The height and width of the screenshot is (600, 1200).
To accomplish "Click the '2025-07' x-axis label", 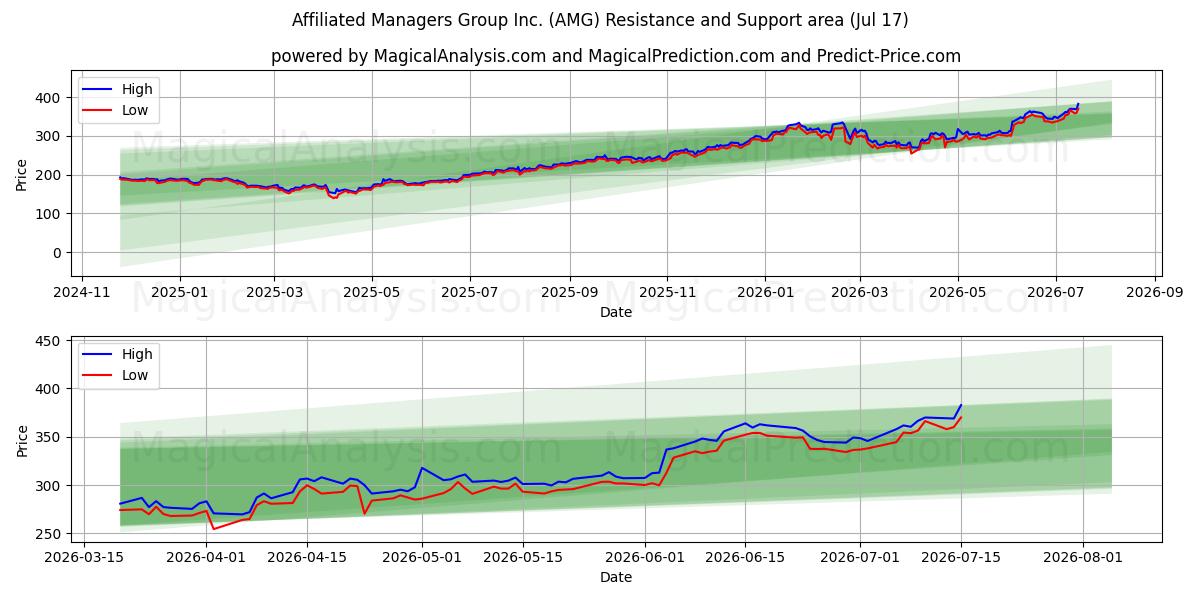I will [470, 293].
